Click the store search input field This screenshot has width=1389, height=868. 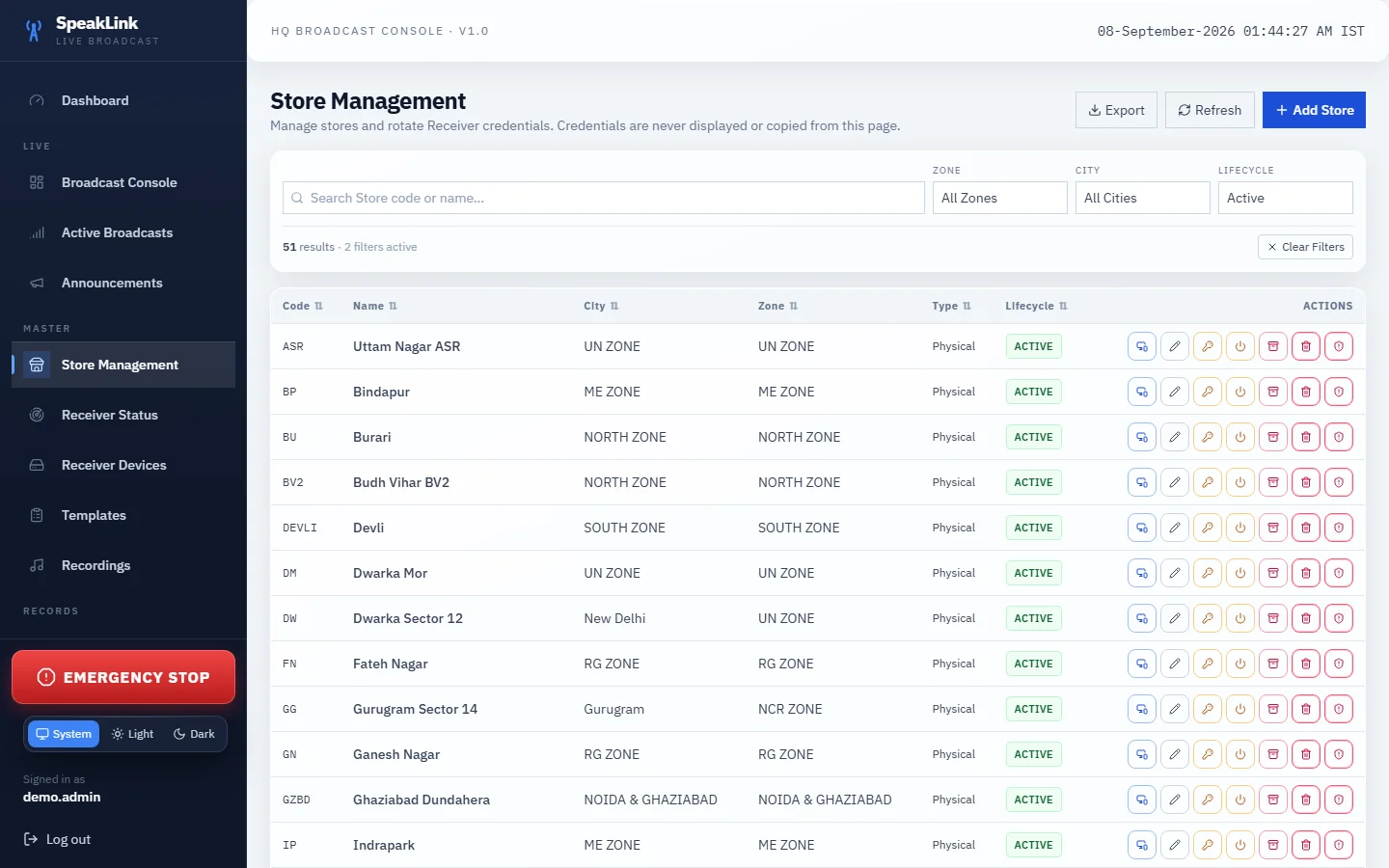(x=604, y=198)
